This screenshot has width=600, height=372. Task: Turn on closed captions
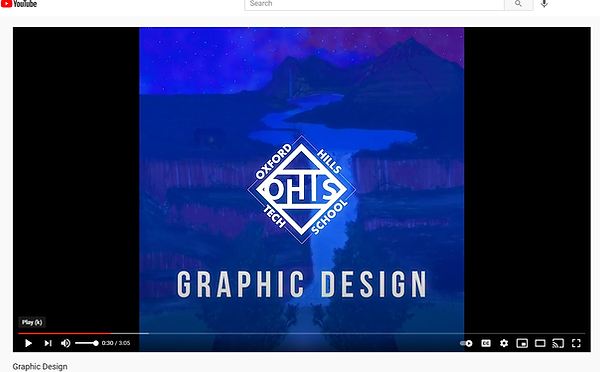pos(486,343)
